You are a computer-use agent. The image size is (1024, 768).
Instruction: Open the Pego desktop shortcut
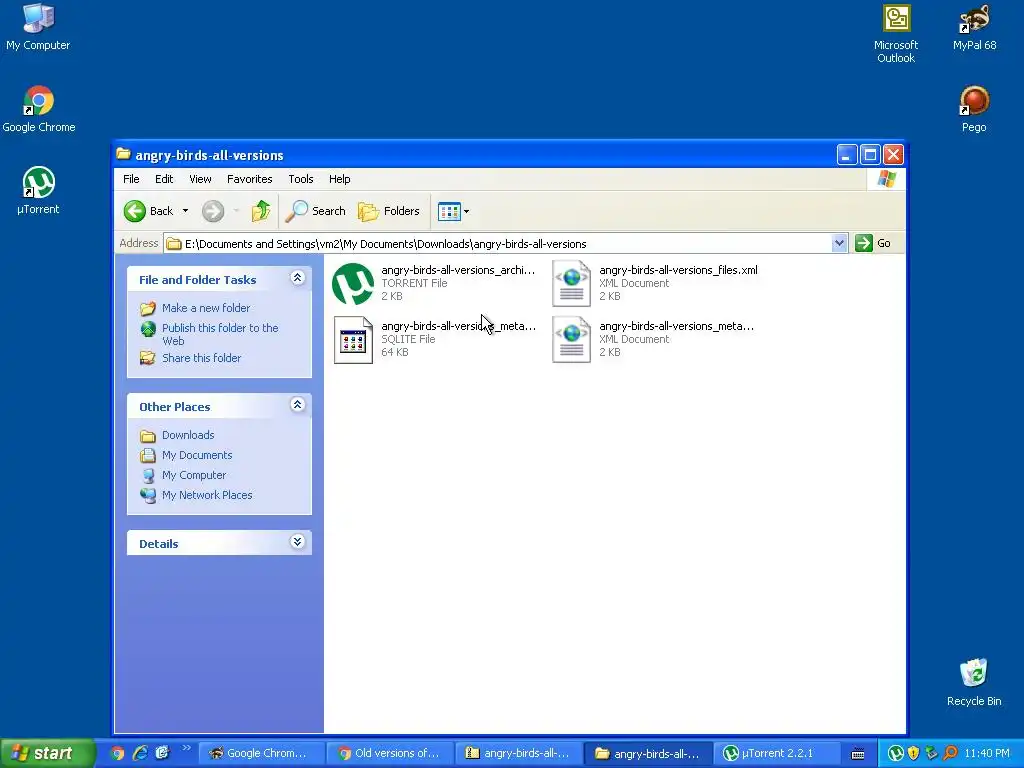974,108
